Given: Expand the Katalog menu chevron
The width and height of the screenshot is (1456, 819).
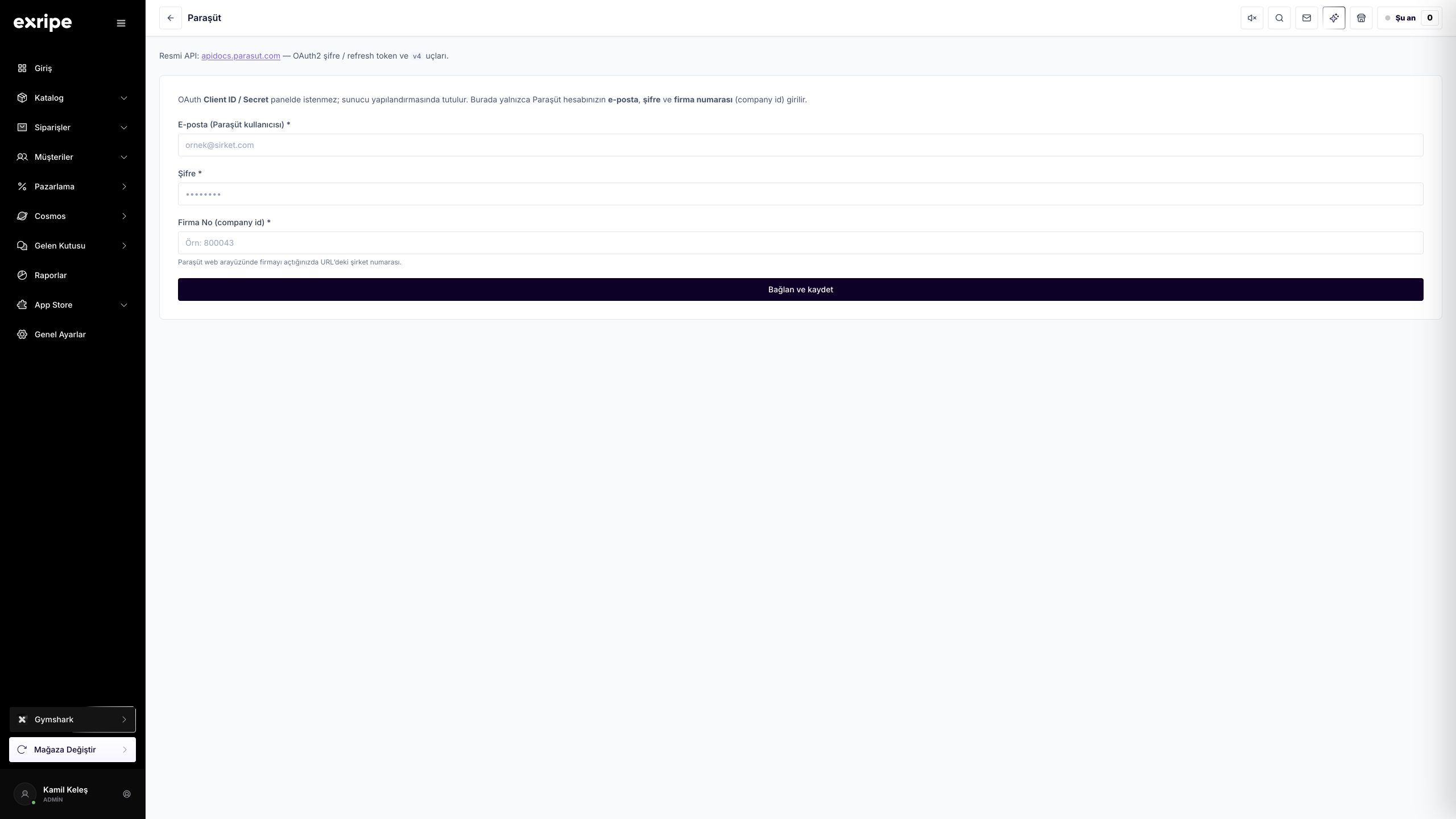Looking at the screenshot, I should pos(124,98).
